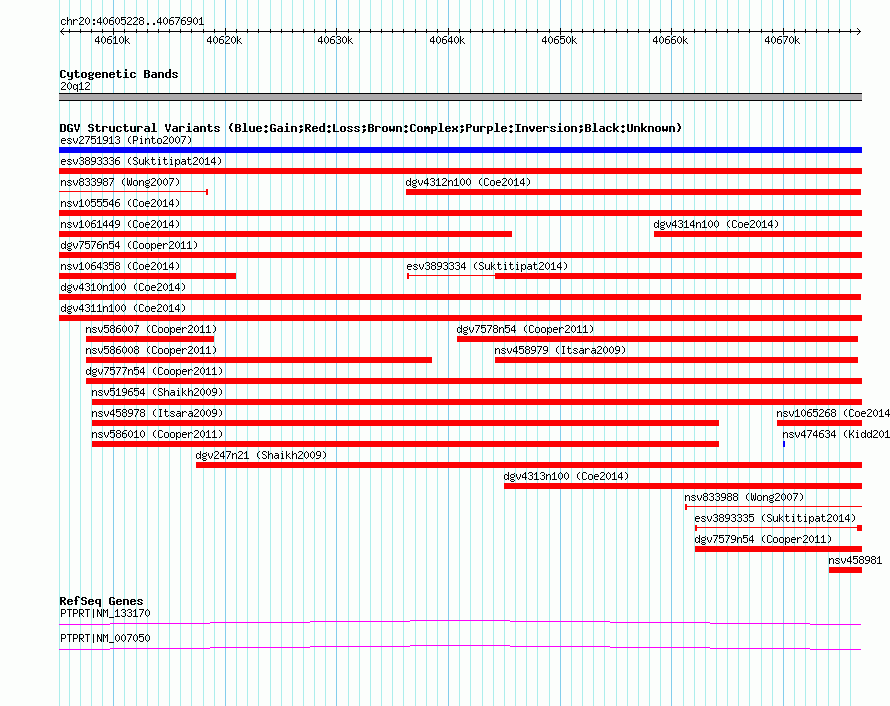This screenshot has height=706, width=890.
Task: Click the 40640k ruler tick label
Action: [x=447, y=40]
